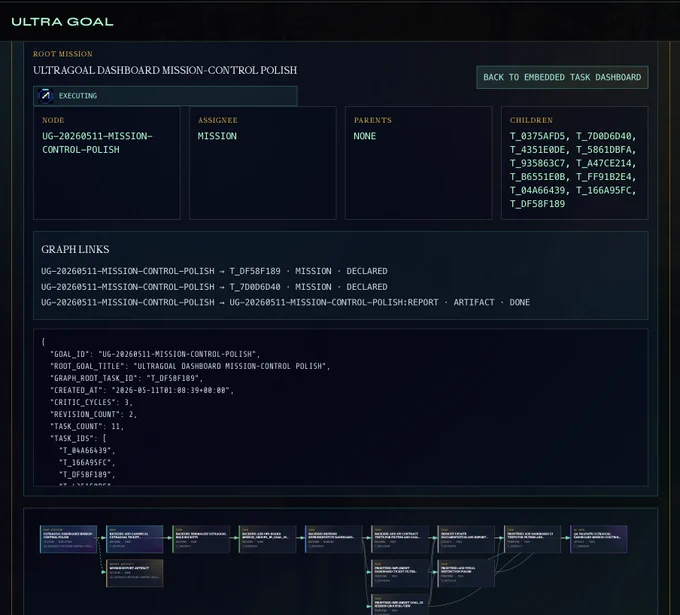Open child task T_04A66439 in Children card
This screenshot has height=615, width=680.
(x=537, y=190)
